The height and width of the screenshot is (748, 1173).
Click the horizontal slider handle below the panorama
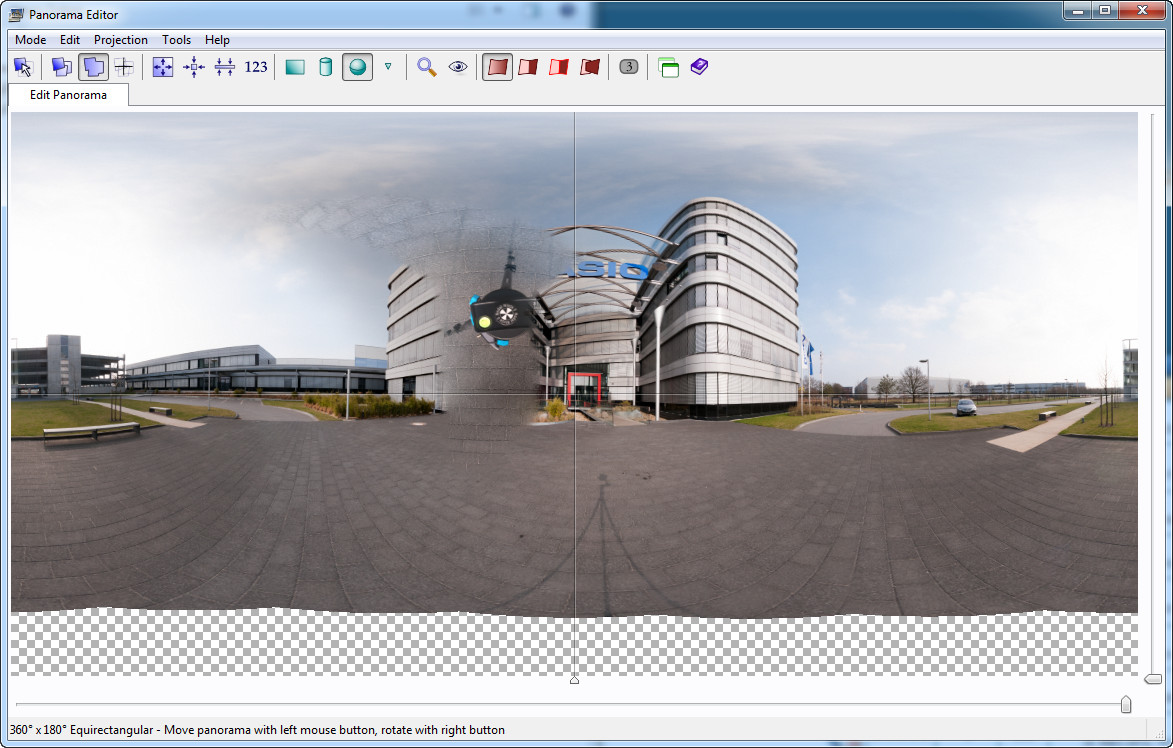tap(1126, 705)
